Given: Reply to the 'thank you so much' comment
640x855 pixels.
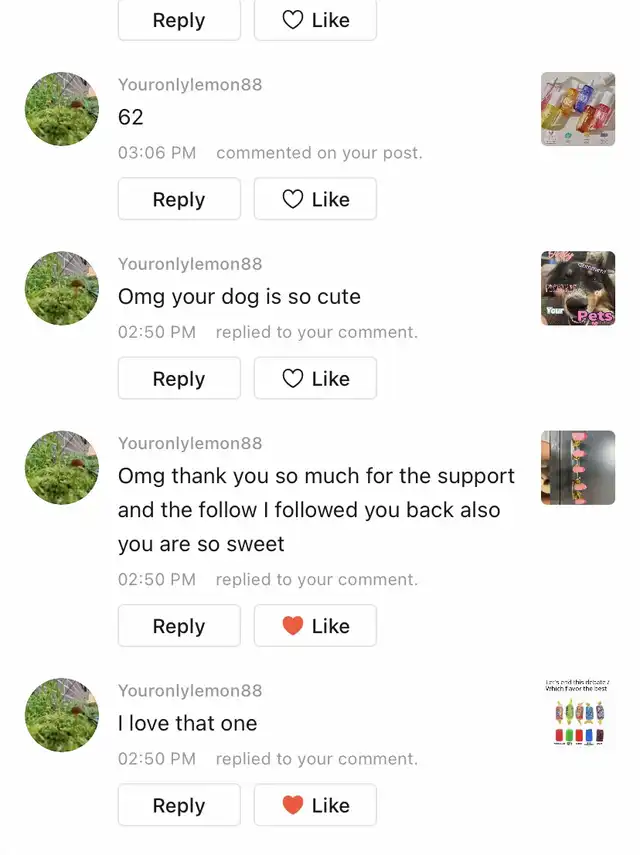Looking at the screenshot, I should [179, 625].
